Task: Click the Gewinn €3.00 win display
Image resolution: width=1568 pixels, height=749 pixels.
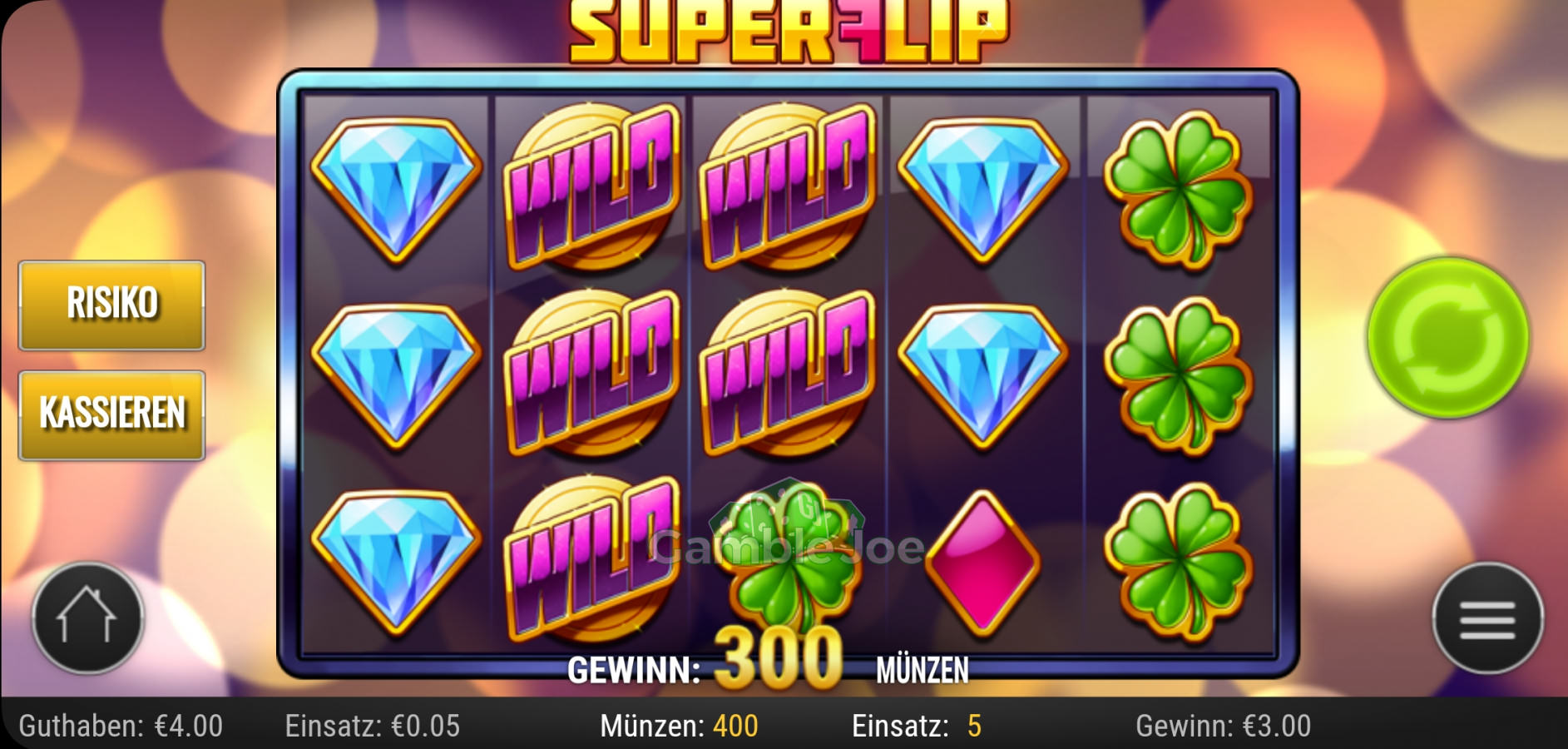Action: pos(1223,726)
